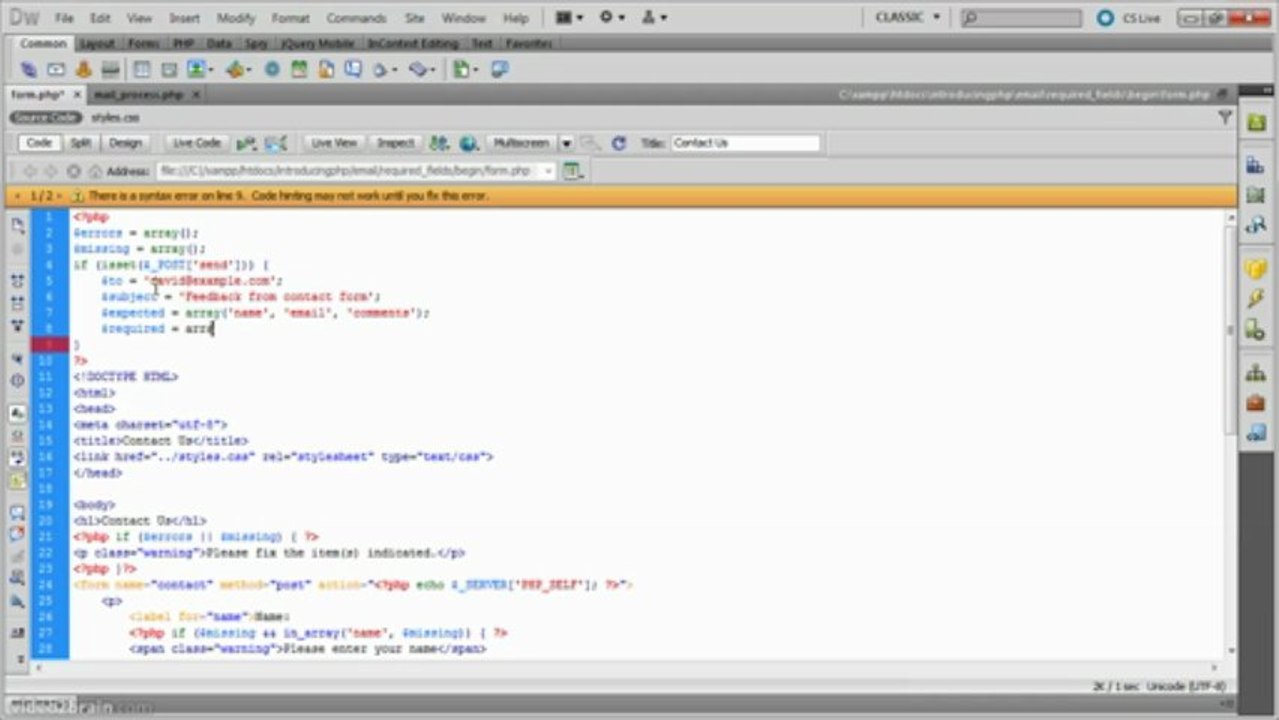Insert a Date icon

298,70
